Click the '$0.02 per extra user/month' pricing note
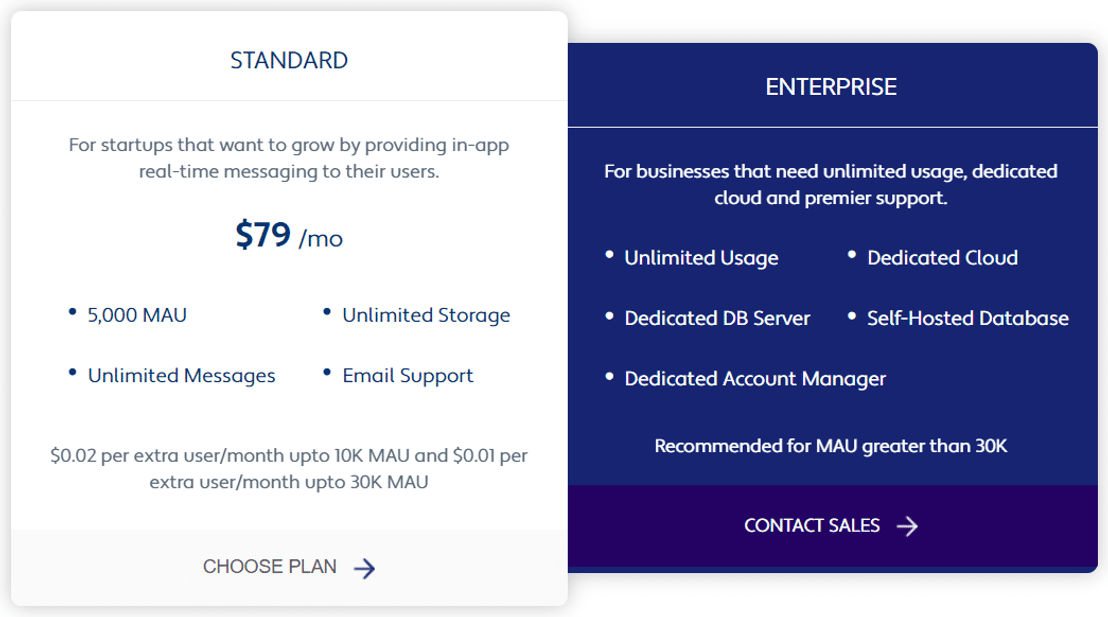1108x617 pixels. (x=289, y=469)
